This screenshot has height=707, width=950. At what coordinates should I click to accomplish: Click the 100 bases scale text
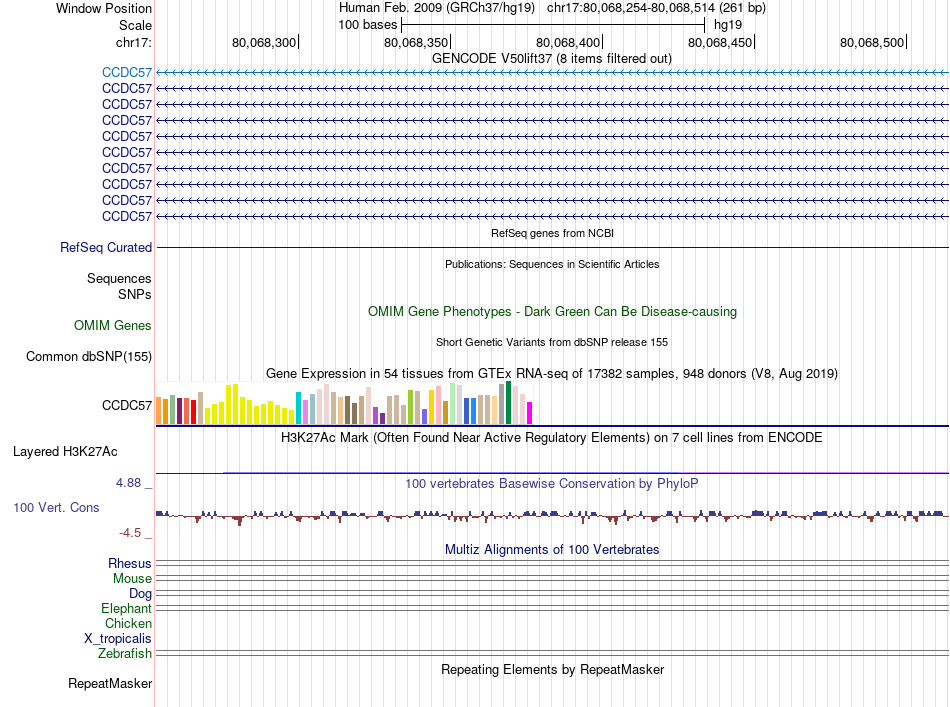(x=368, y=25)
